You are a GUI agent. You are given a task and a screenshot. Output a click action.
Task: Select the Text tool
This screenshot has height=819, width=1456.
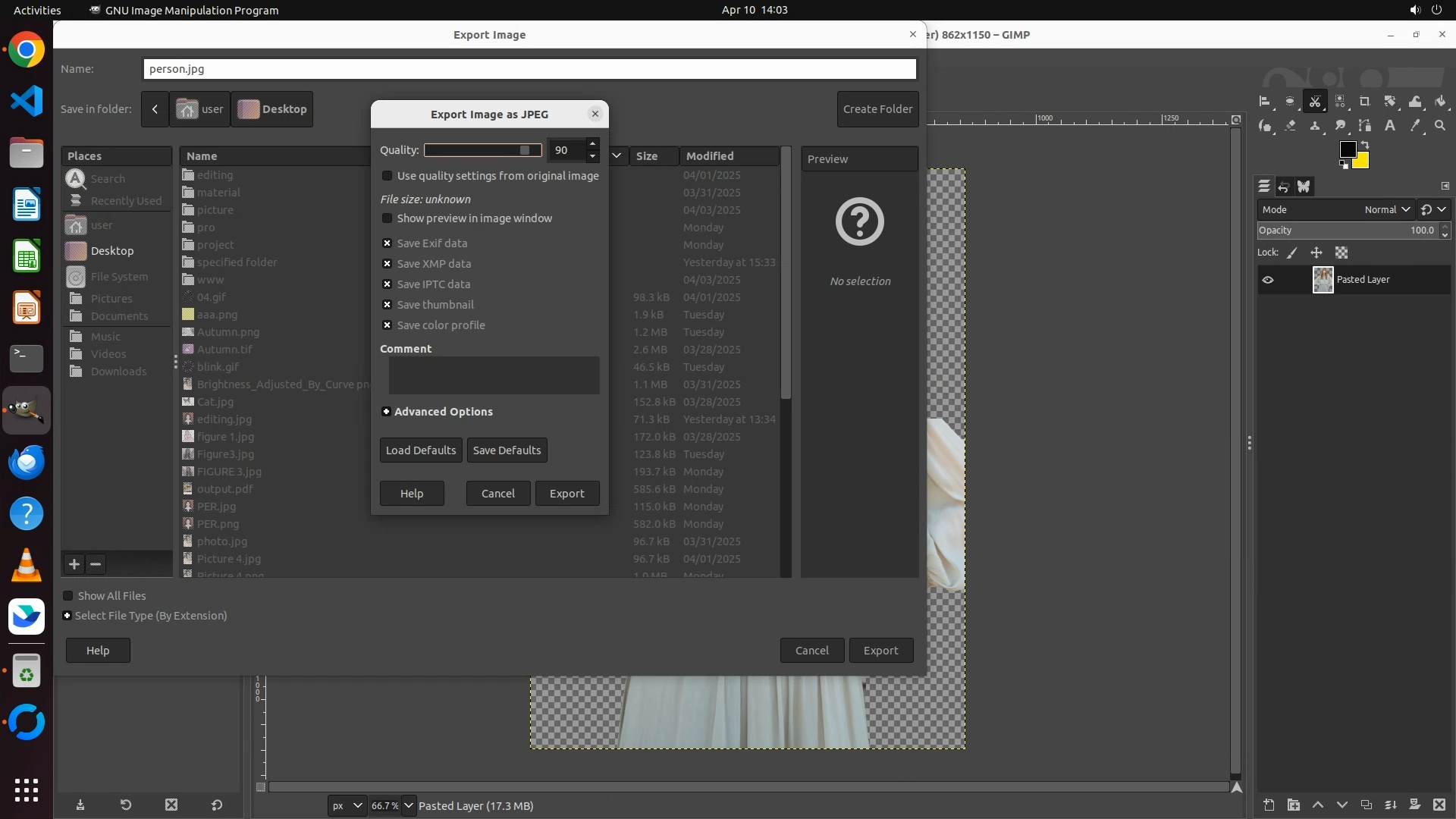1390,126
